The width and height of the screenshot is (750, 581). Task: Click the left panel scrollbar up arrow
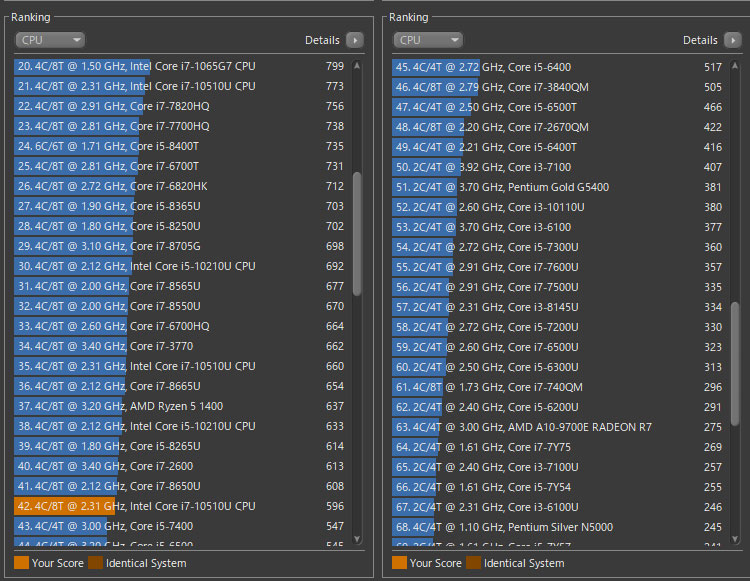[357, 66]
